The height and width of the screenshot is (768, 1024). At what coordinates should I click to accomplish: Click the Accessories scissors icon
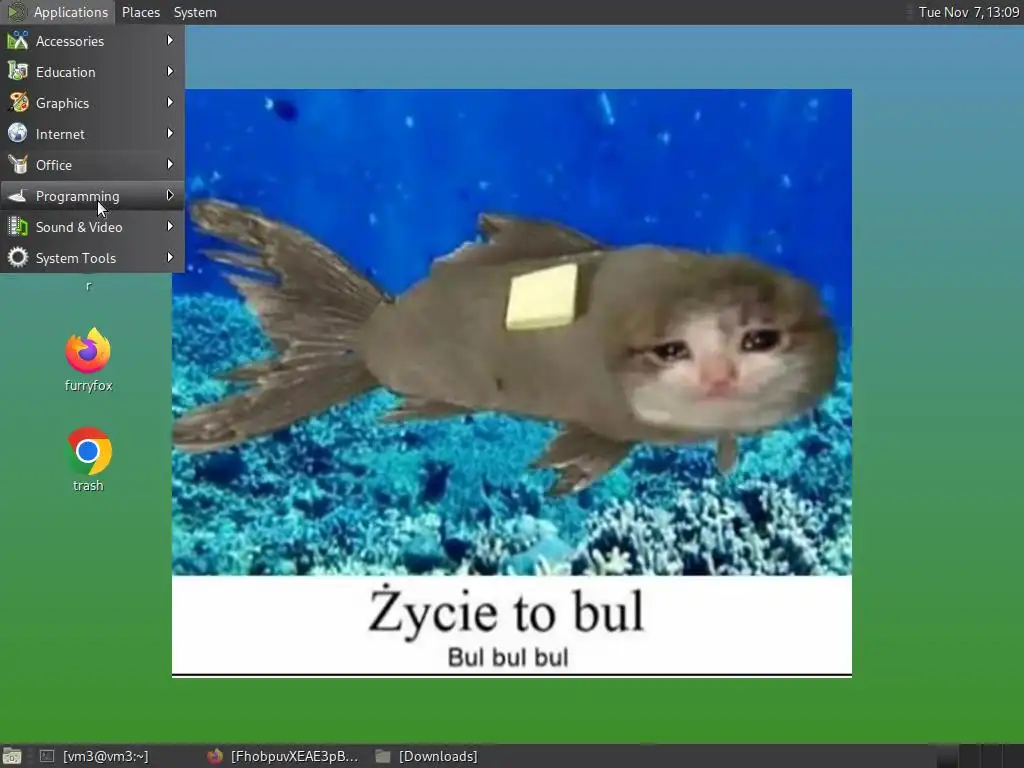tap(18, 40)
